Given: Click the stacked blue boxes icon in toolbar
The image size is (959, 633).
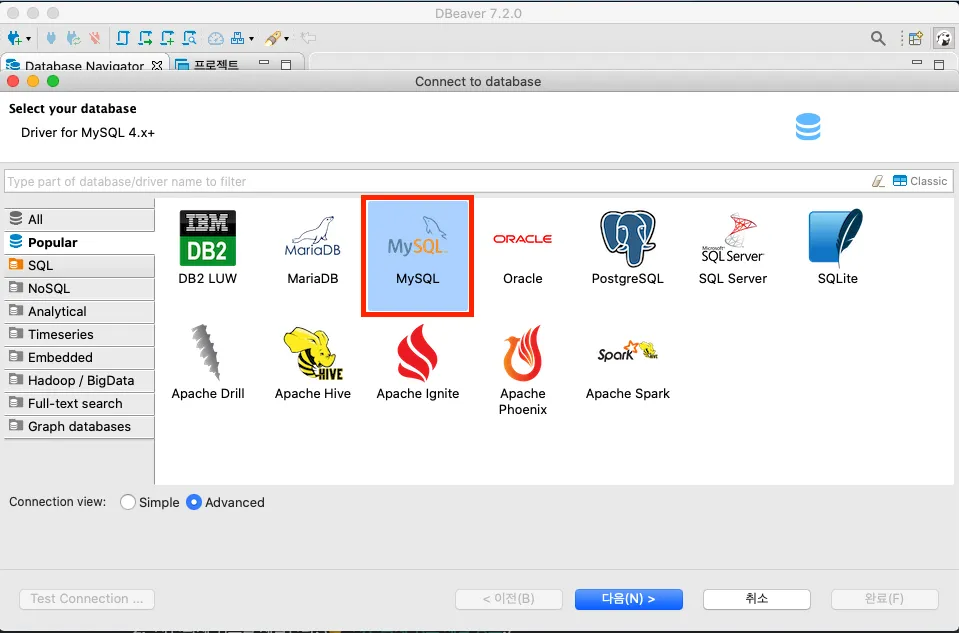Looking at the screenshot, I should 237,39.
